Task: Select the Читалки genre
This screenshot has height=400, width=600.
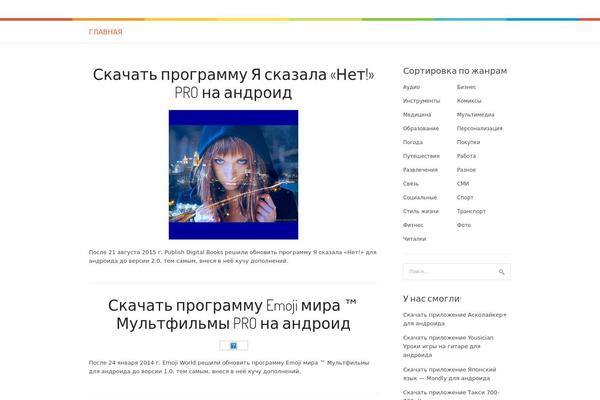Action: 414,238
